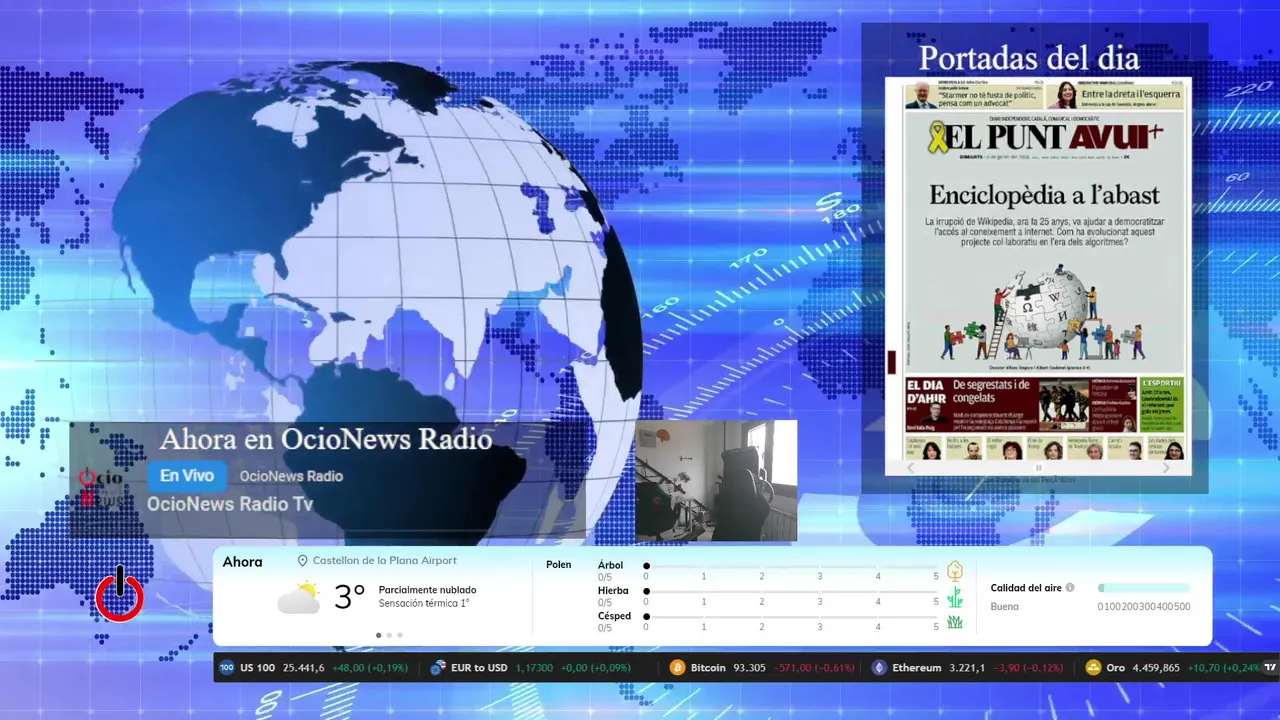Click the EUR to USD flag icon

coord(437,667)
